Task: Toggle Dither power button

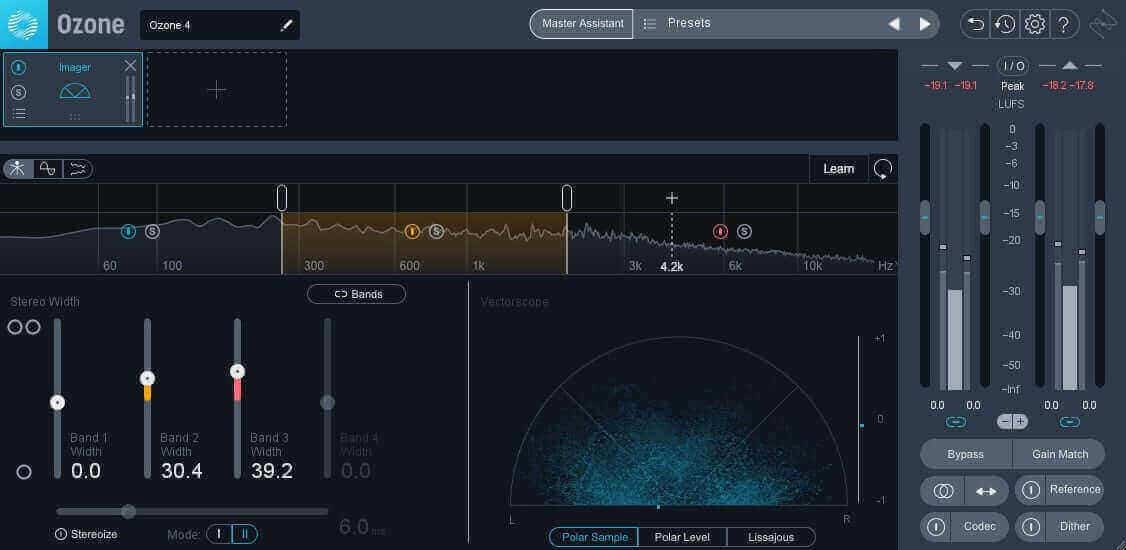Action: click(x=1031, y=527)
